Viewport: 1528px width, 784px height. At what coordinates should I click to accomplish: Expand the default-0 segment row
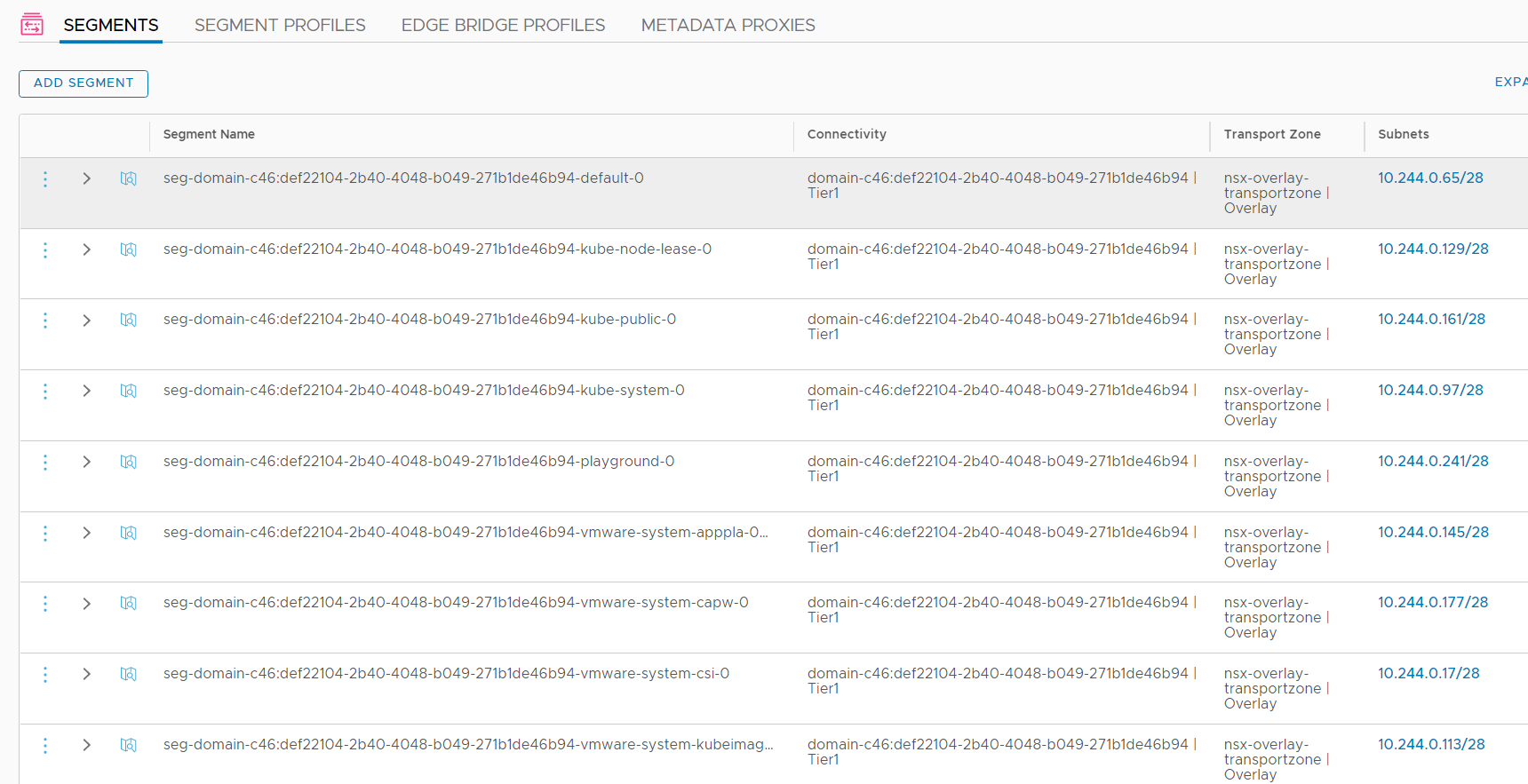[x=86, y=178]
